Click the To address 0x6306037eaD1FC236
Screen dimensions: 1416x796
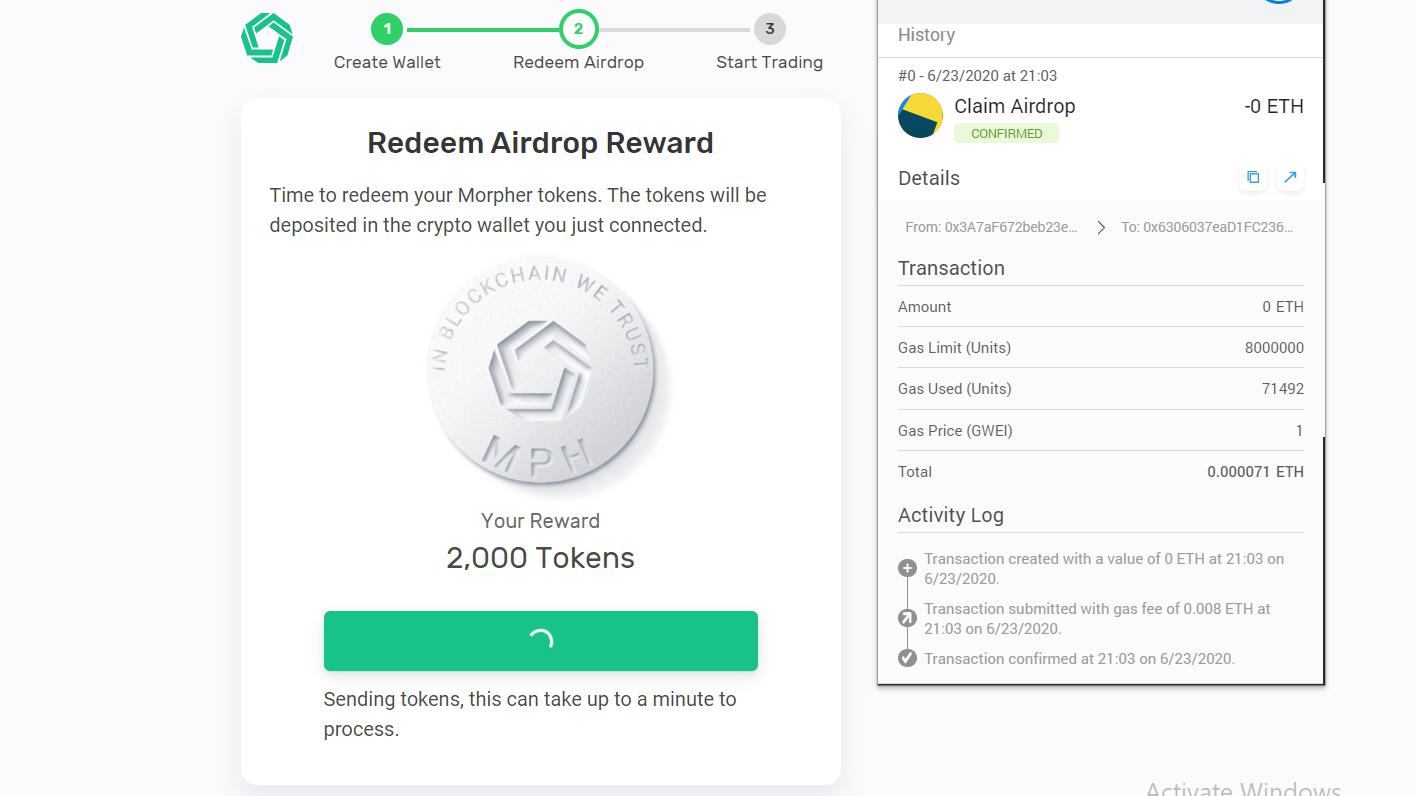[x=1207, y=227]
